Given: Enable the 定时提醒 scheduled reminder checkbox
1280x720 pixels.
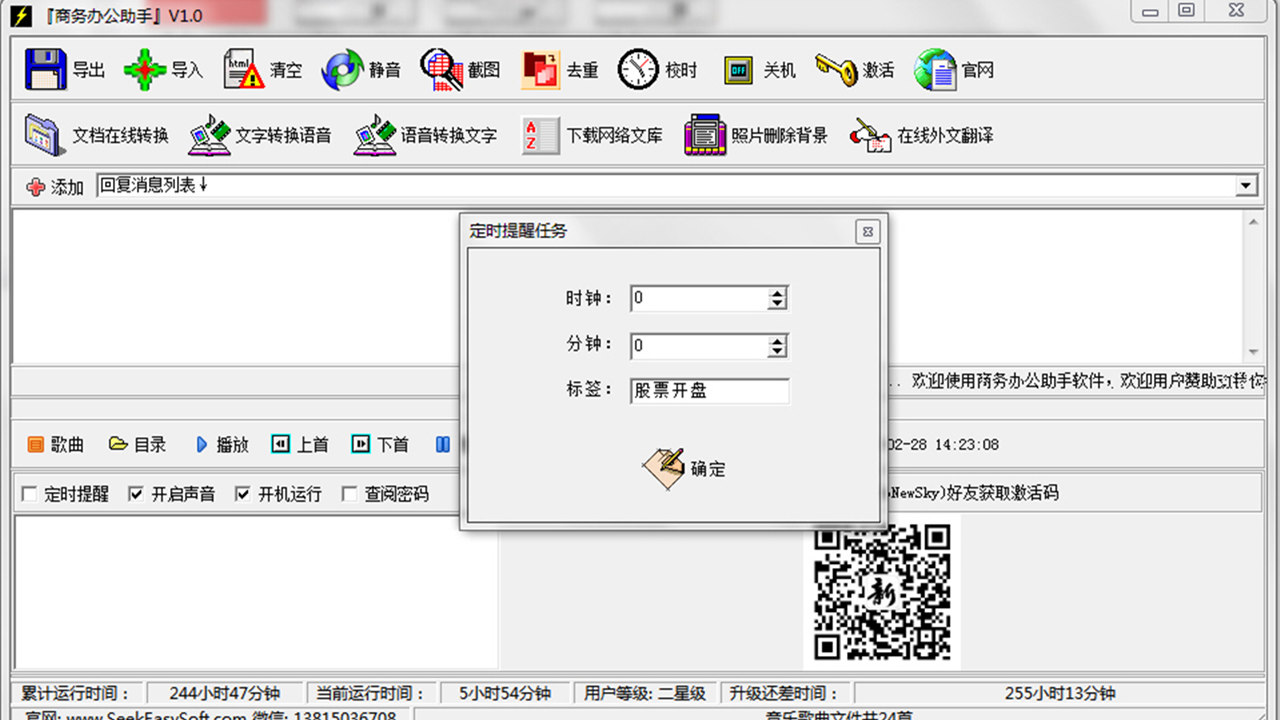Looking at the screenshot, I should [x=31, y=493].
